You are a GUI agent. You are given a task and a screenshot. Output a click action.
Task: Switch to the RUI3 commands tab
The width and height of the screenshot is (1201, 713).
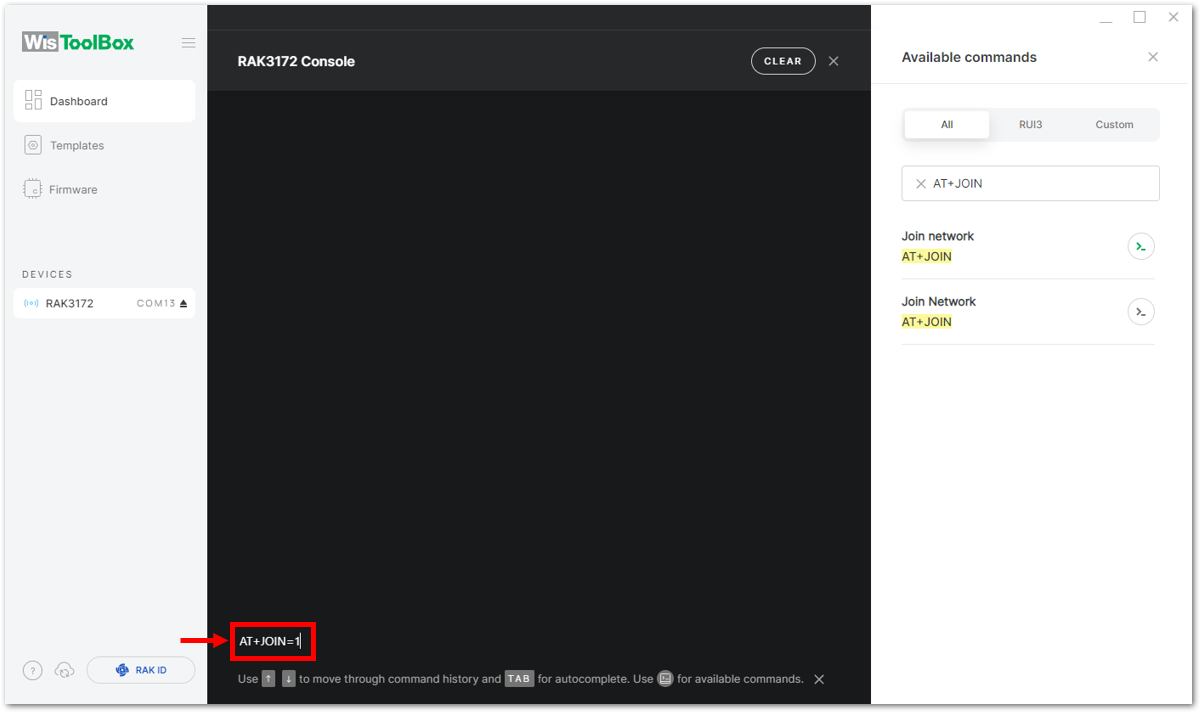click(x=1030, y=125)
